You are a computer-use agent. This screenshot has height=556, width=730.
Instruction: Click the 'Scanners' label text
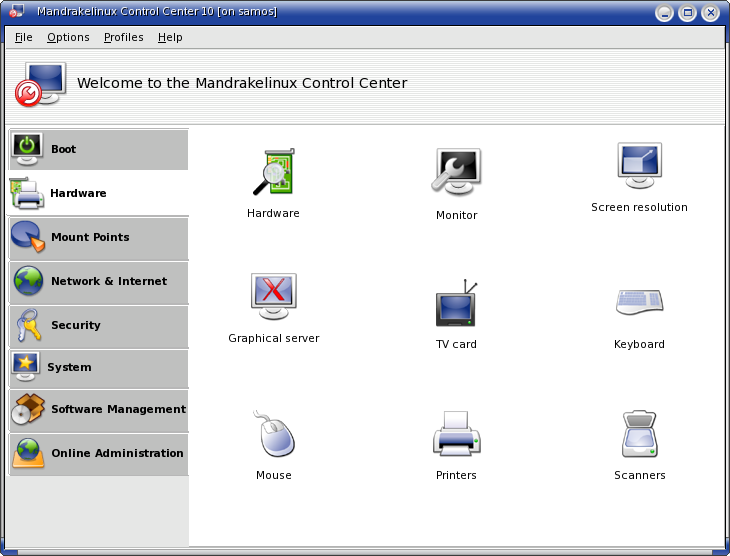(640, 475)
